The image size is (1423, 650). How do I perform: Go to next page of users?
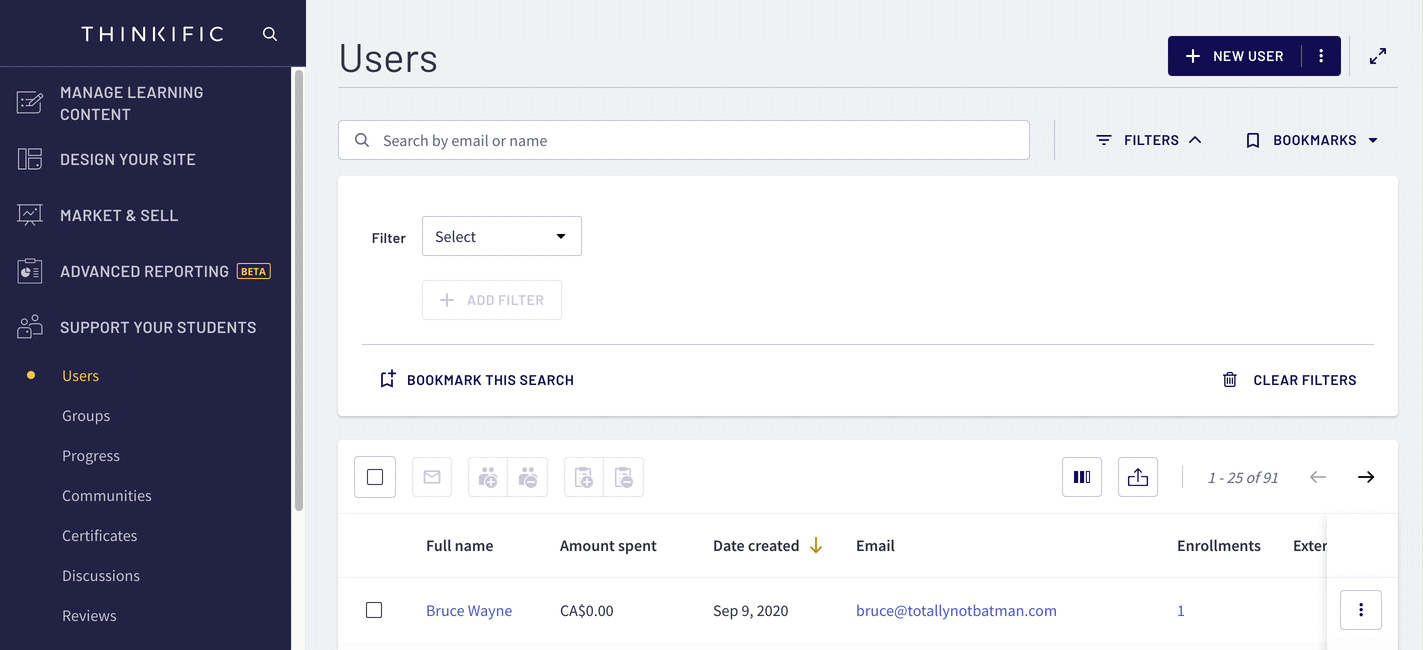point(1366,478)
